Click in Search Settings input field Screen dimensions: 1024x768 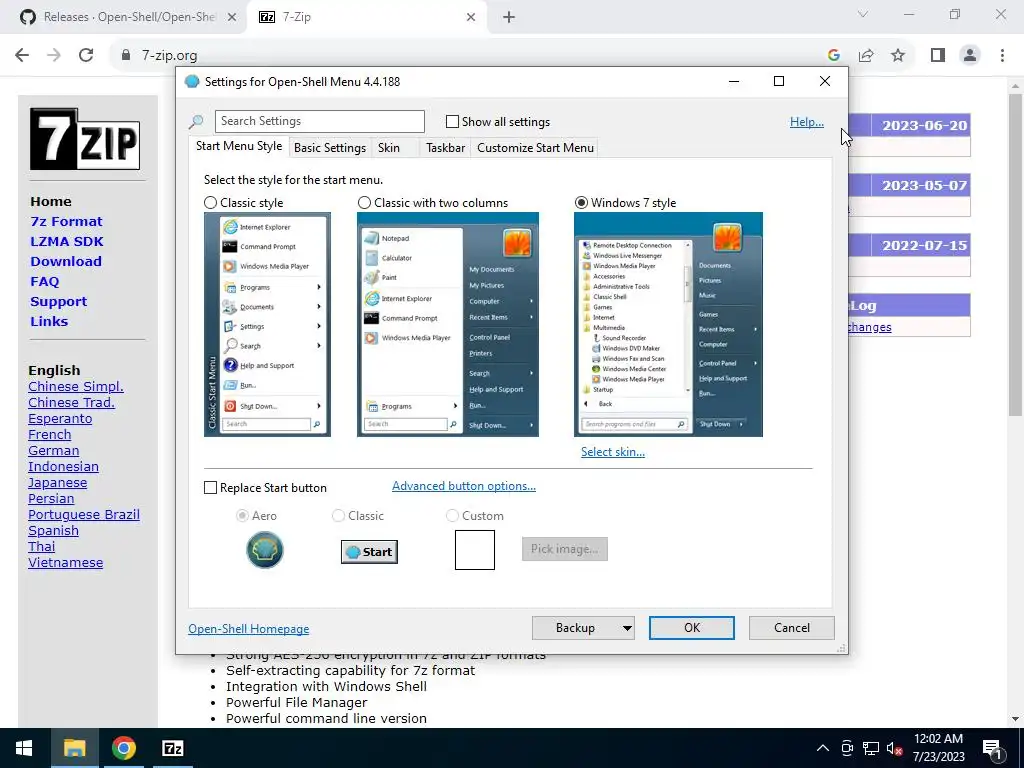click(x=319, y=121)
